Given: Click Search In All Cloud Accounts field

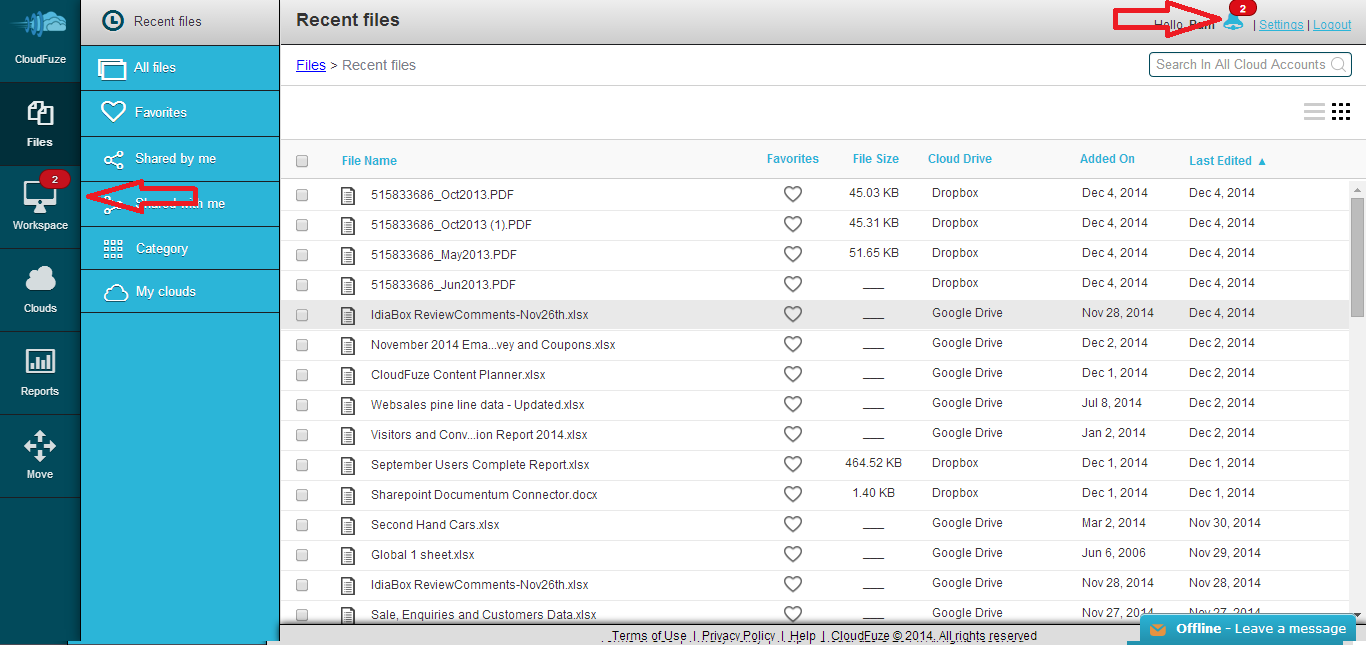Looking at the screenshot, I should point(1250,64).
